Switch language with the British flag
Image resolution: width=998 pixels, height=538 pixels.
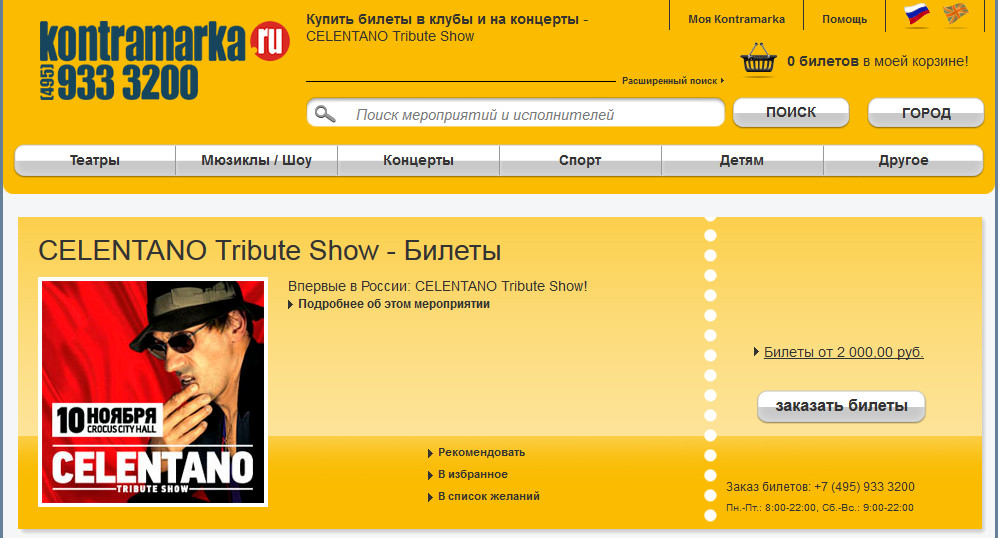tap(956, 14)
